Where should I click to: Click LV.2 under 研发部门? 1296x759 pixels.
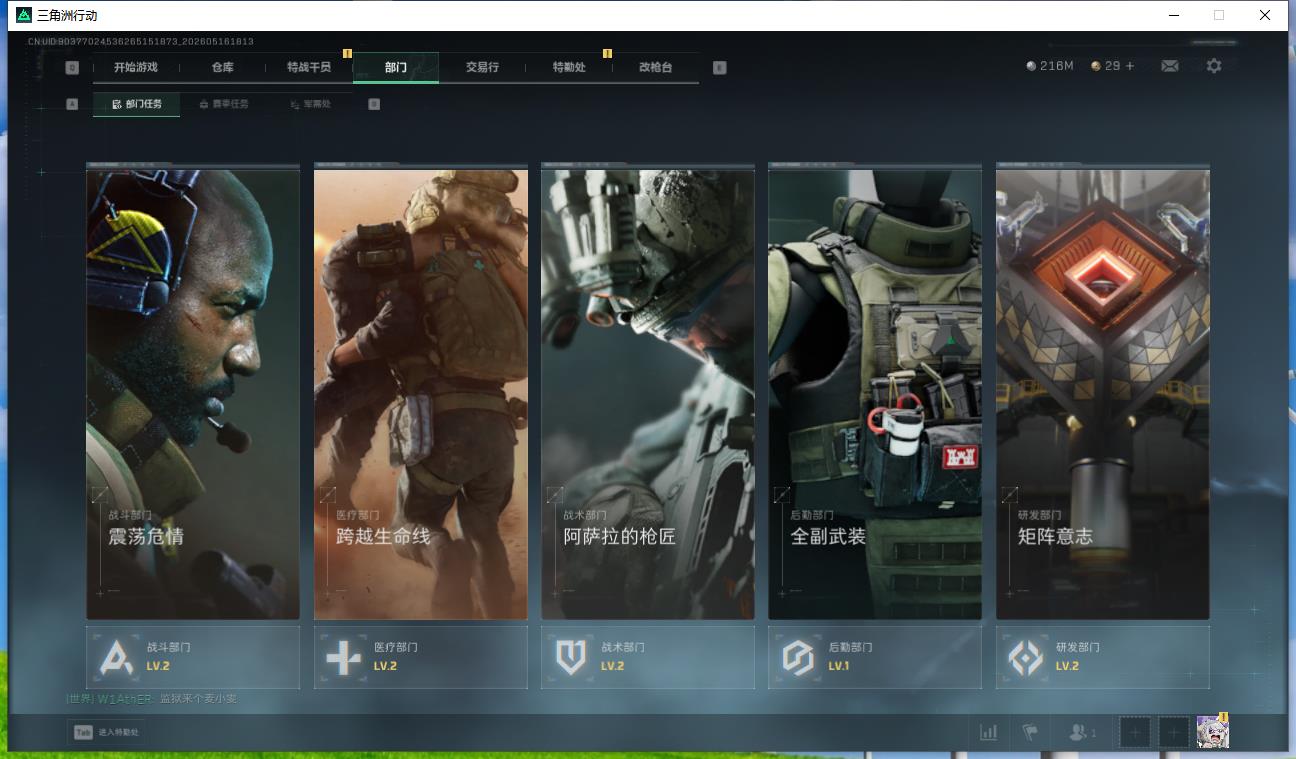(1067, 666)
